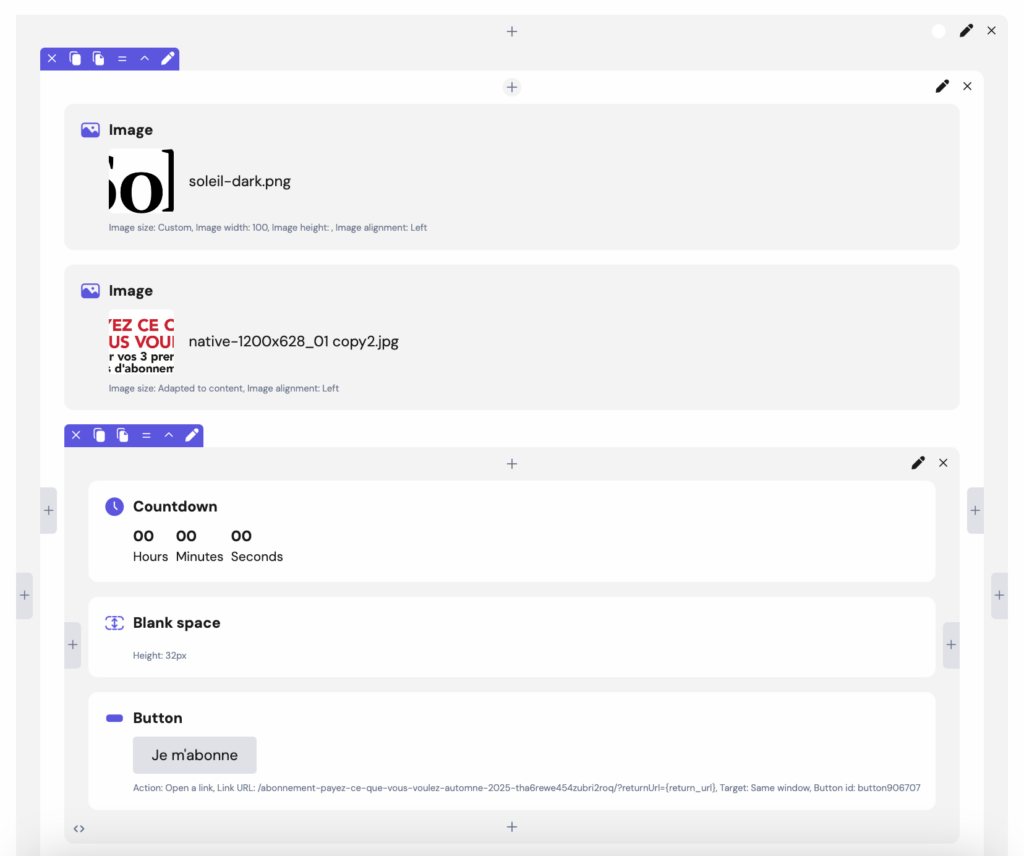This screenshot has width=1024, height=856.
Task: Collapse the Countdown section with its toolbar chevron
Action: (169, 435)
